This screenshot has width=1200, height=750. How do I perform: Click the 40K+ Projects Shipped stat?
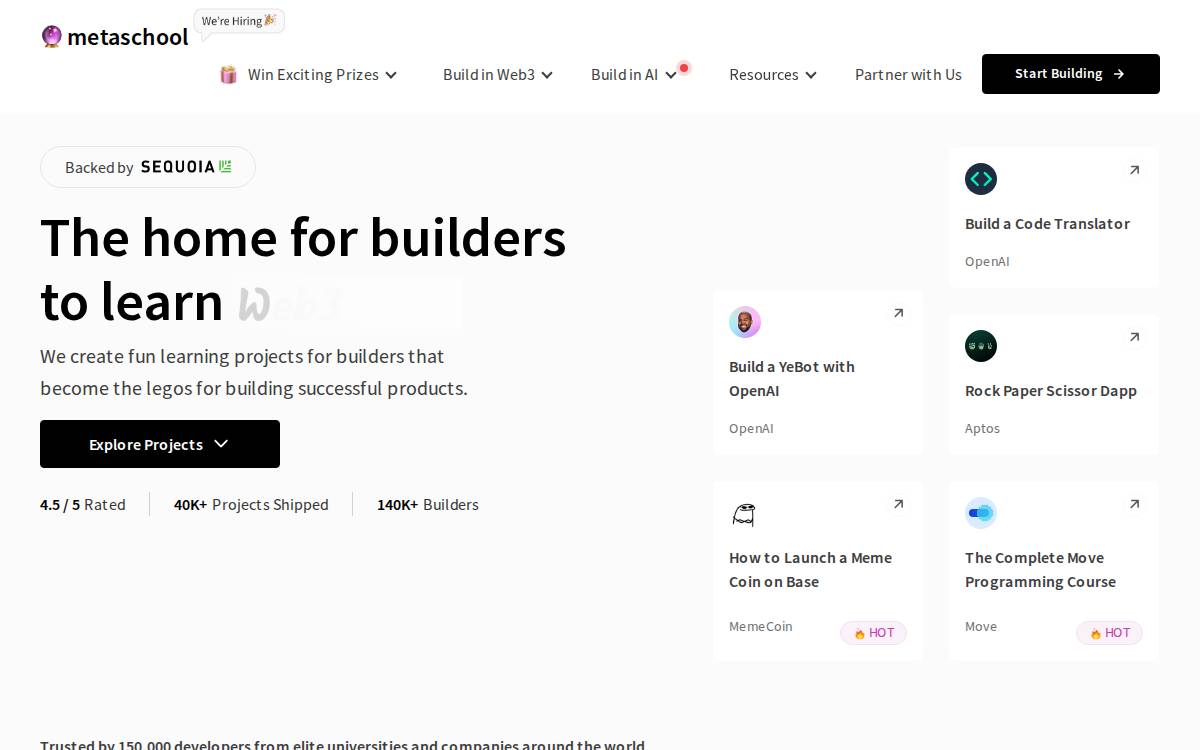pyautogui.click(x=251, y=505)
